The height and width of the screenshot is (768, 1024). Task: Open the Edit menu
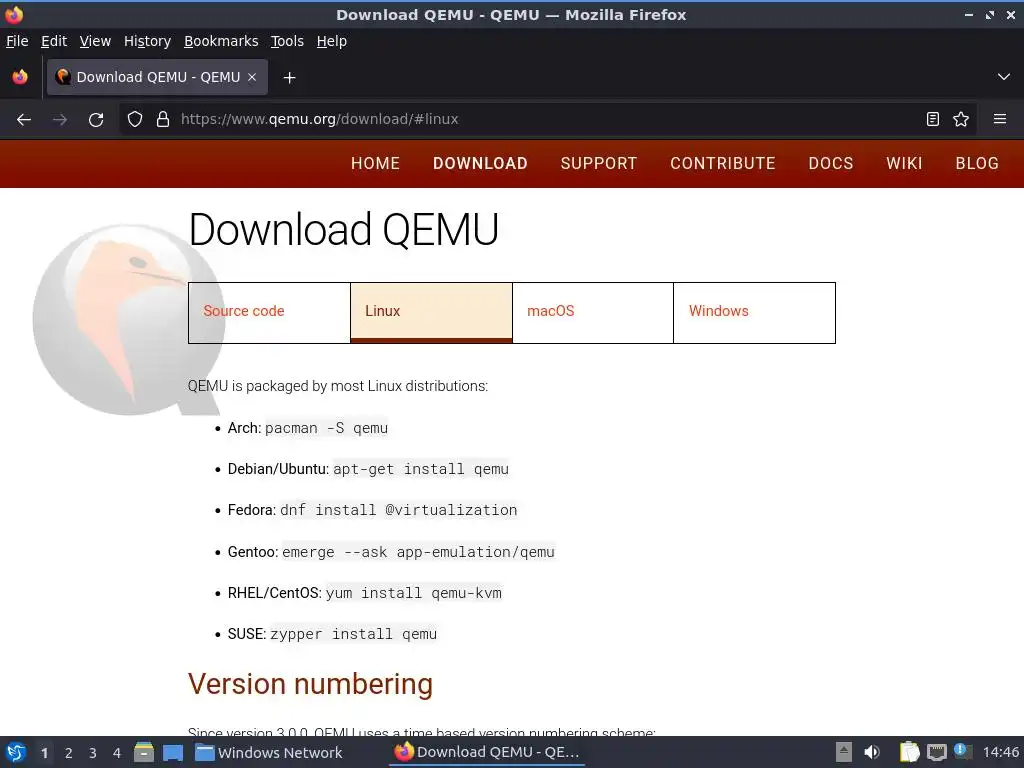tap(54, 41)
